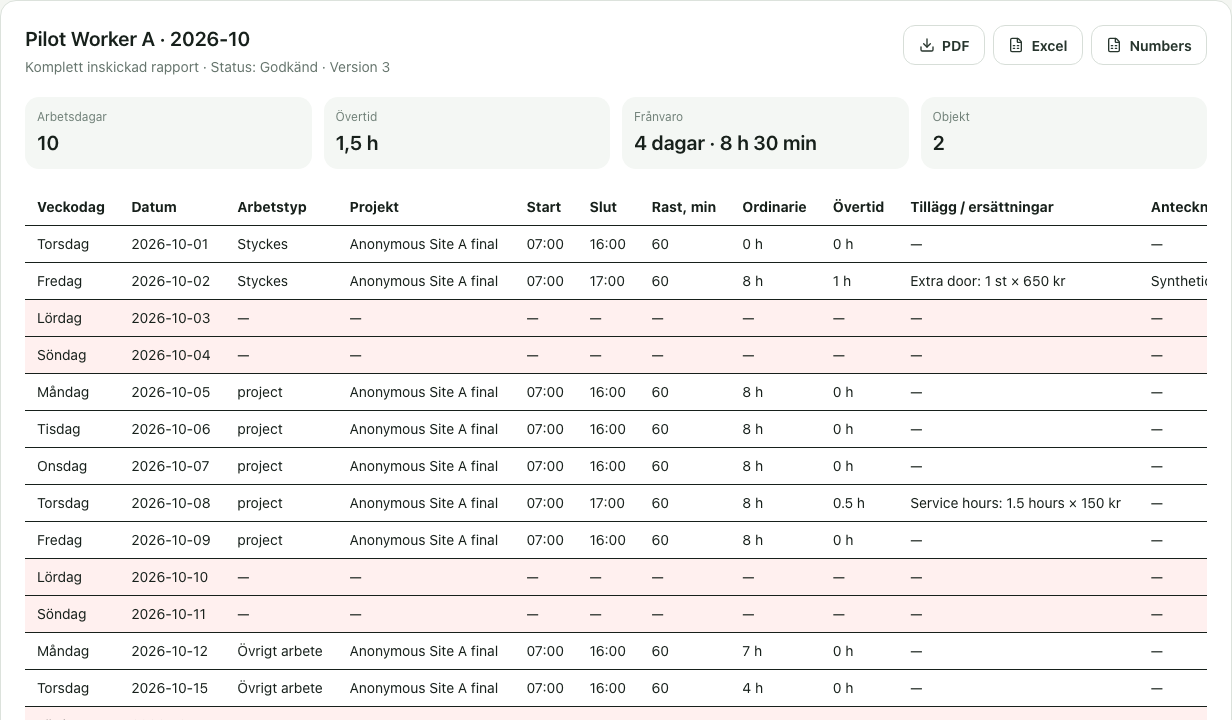
Task: Export the report to Excel
Action: [1038, 45]
